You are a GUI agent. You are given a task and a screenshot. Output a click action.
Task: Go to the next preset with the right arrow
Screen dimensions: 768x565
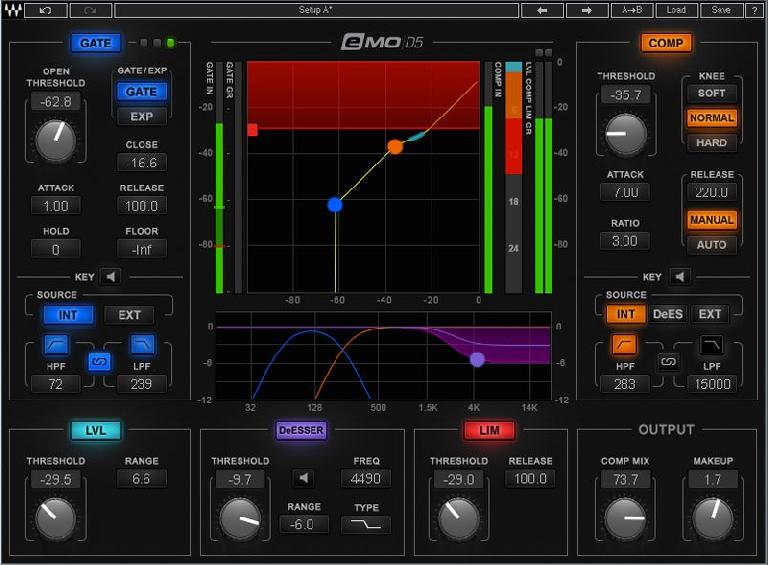click(x=586, y=10)
